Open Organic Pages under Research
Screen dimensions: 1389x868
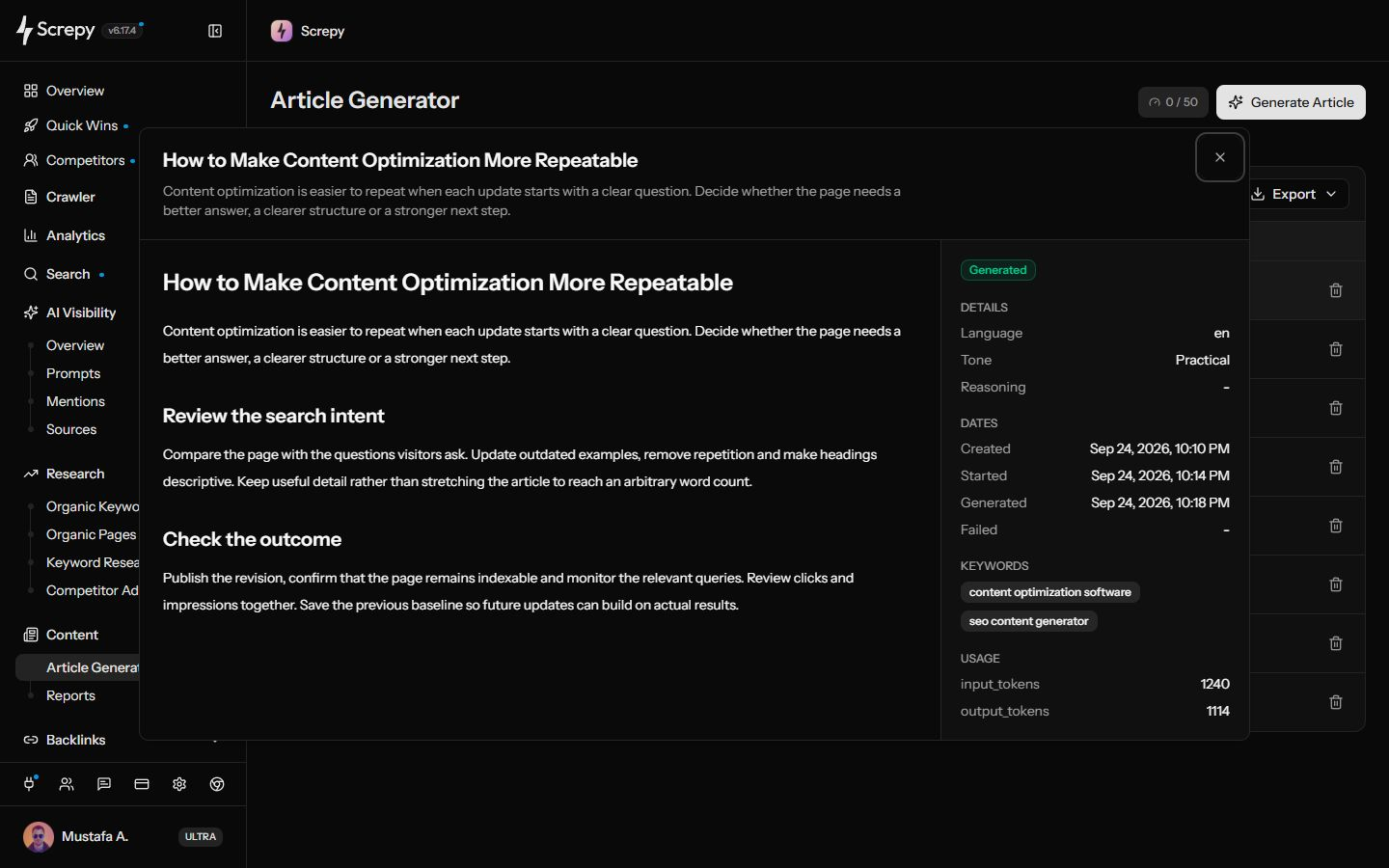pyautogui.click(x=91, y=534)
